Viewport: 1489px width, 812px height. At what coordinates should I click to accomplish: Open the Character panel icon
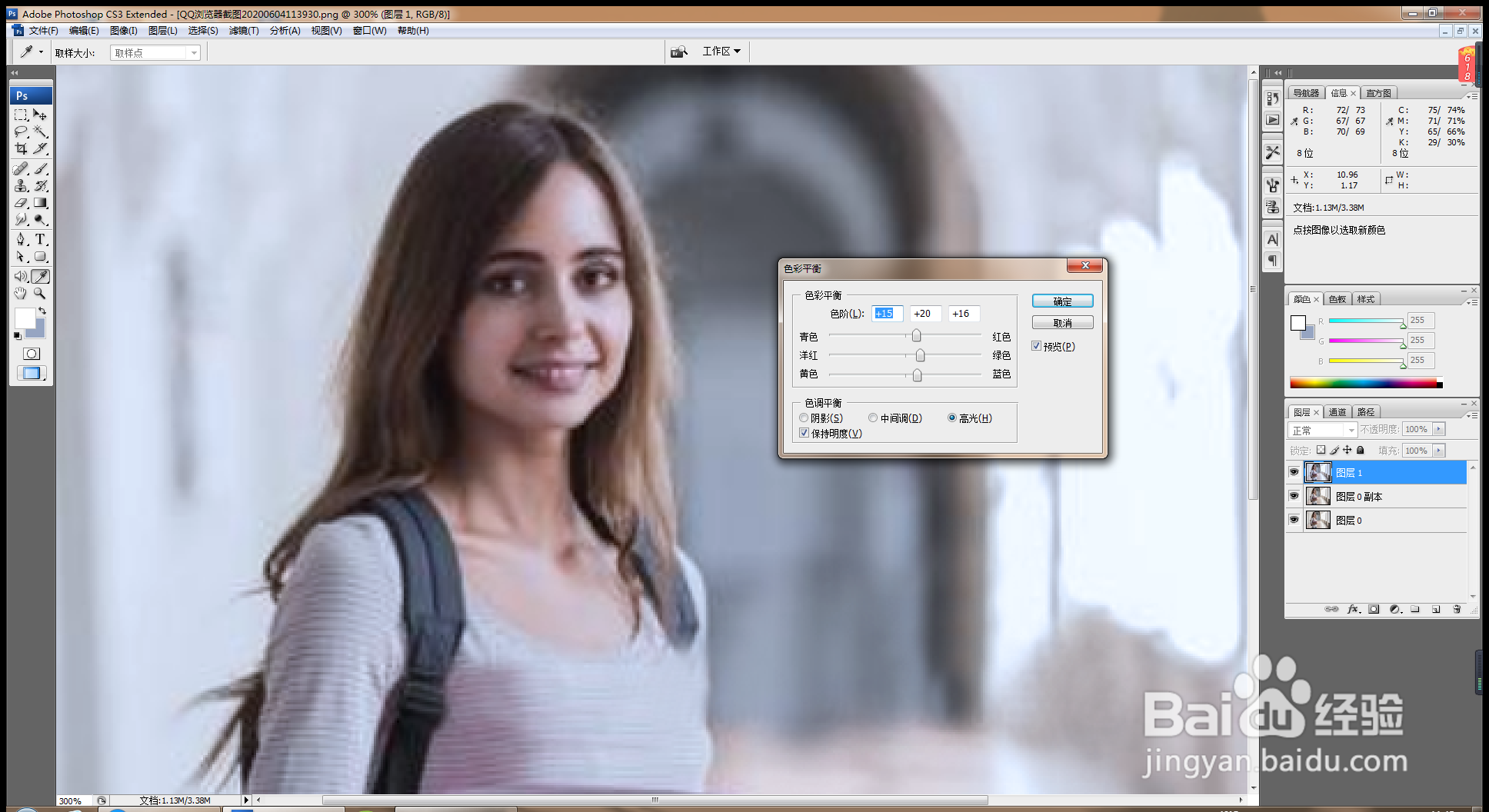click(x=1273, y=240)
